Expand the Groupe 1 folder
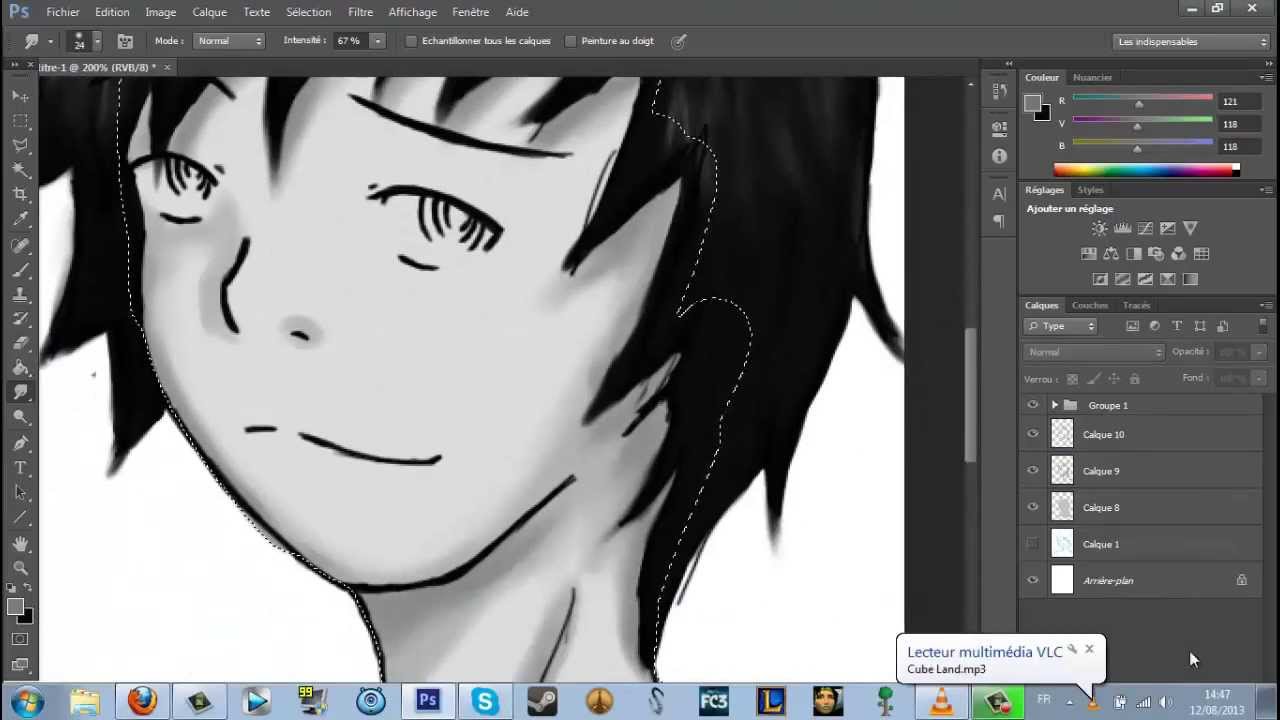Screen dimensions: 1280x720 coord(1054,405)
